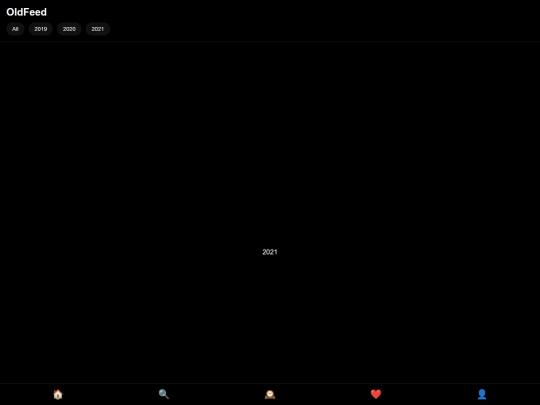The width and height of the screenshot is (540, 405).
Task: Filter feed by 2019
Action: click(41, 29)
